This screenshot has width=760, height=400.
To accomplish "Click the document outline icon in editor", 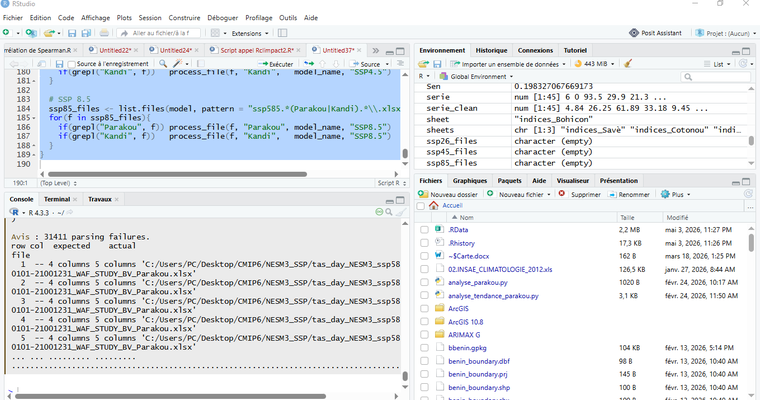I will coord(400,64).
